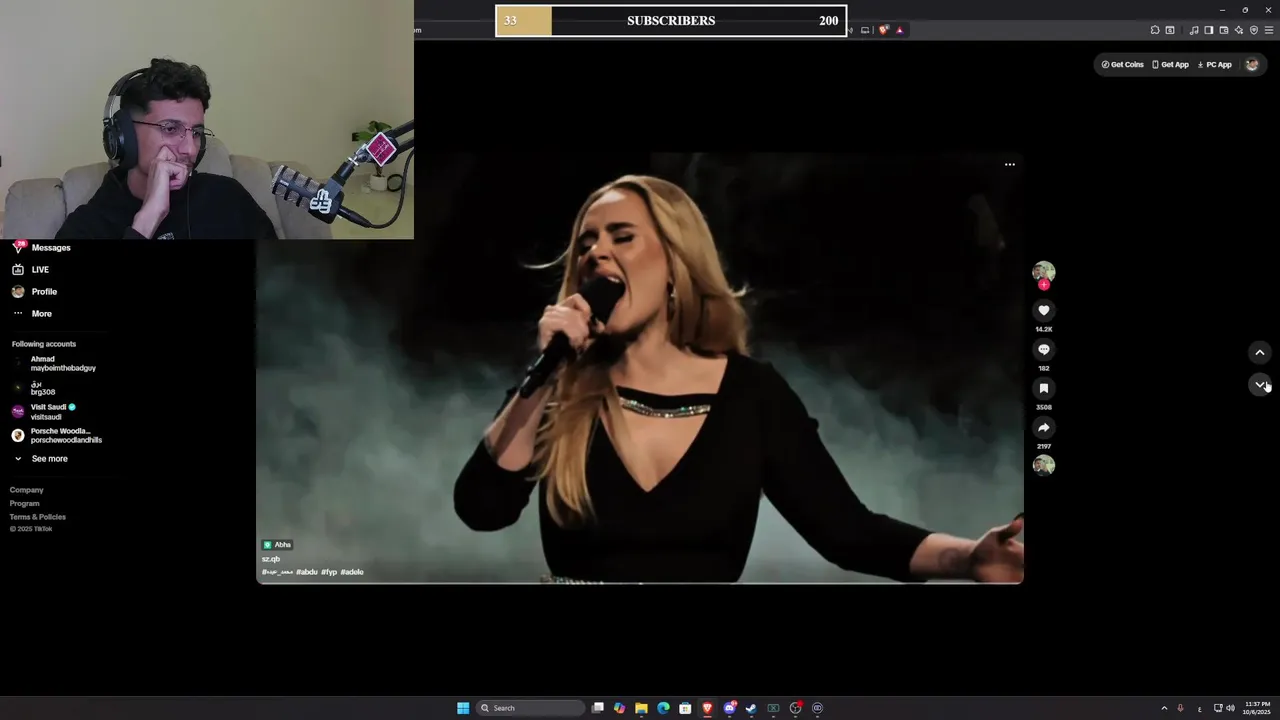1280x720 pixels.
Task: Open the browser hamburger main menu
Action: coord(1269,30)
